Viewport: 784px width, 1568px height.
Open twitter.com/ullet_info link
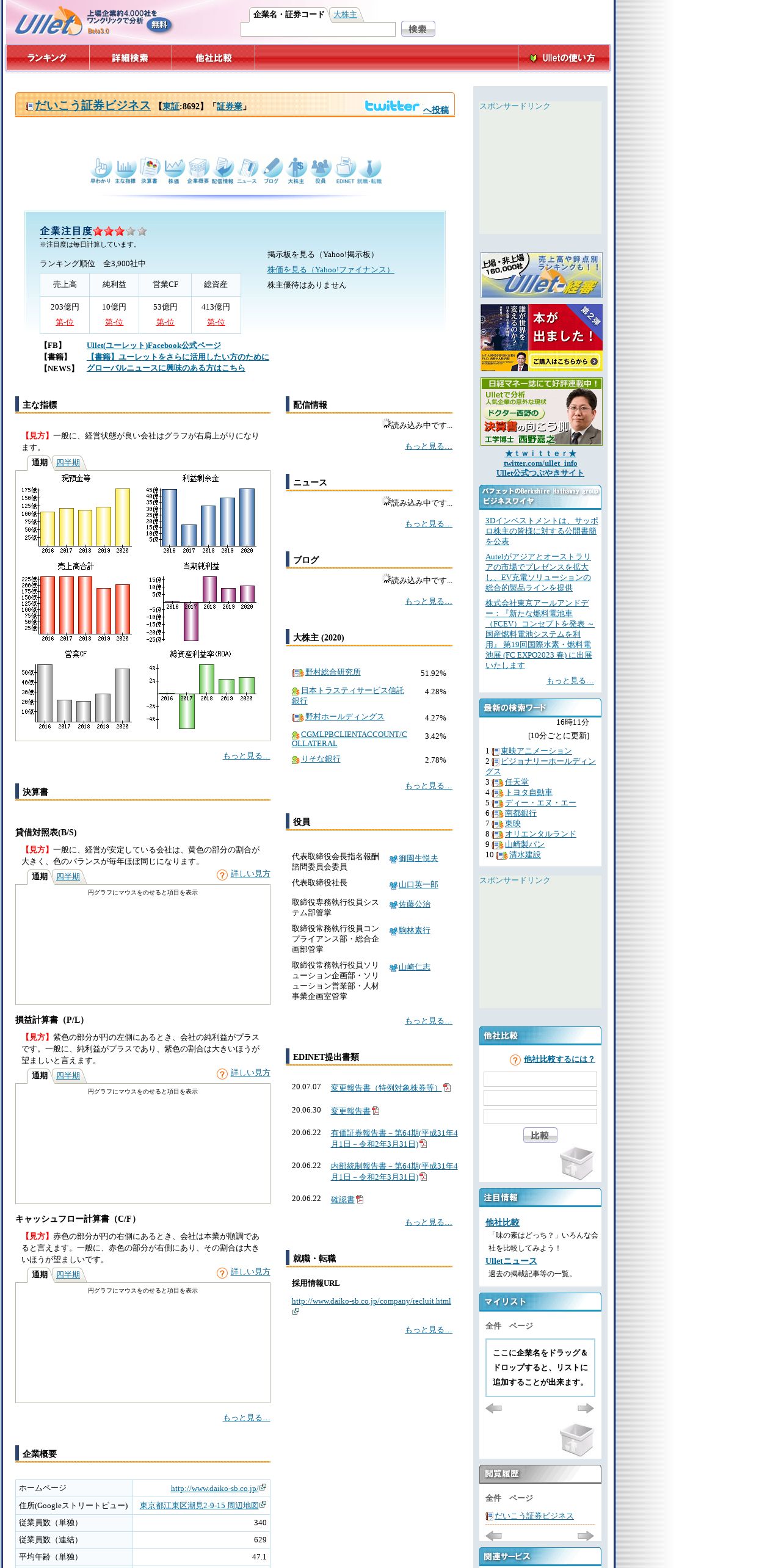pyautogui.click(x=540, y=463)
